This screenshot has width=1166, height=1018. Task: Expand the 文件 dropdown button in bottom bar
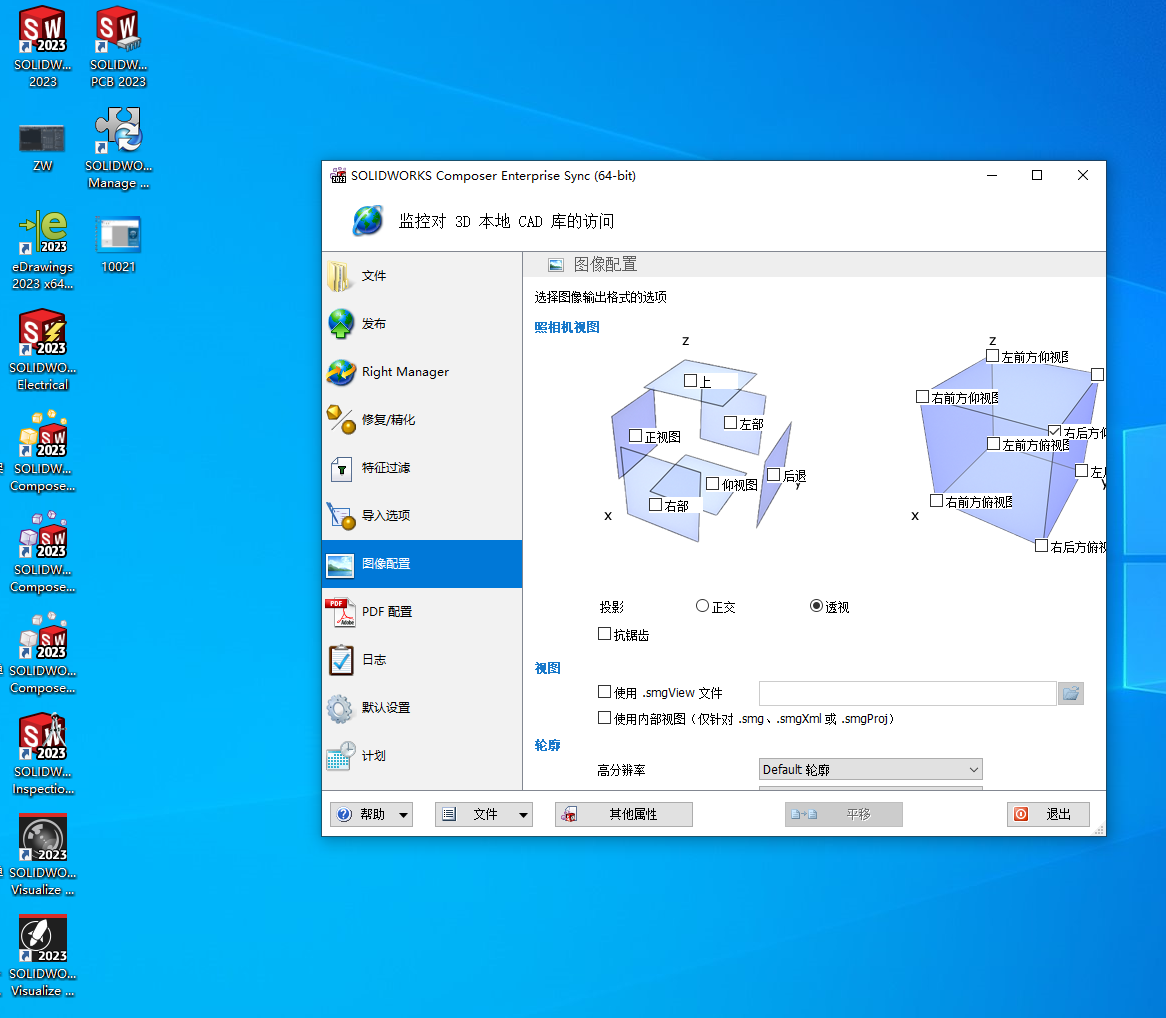[x=484, y=815]
